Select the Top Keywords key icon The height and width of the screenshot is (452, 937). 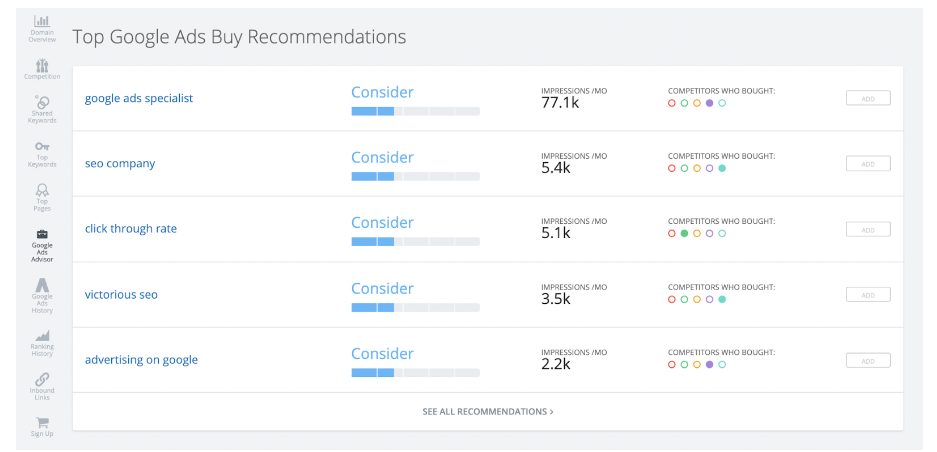click(x=42, y=147)
